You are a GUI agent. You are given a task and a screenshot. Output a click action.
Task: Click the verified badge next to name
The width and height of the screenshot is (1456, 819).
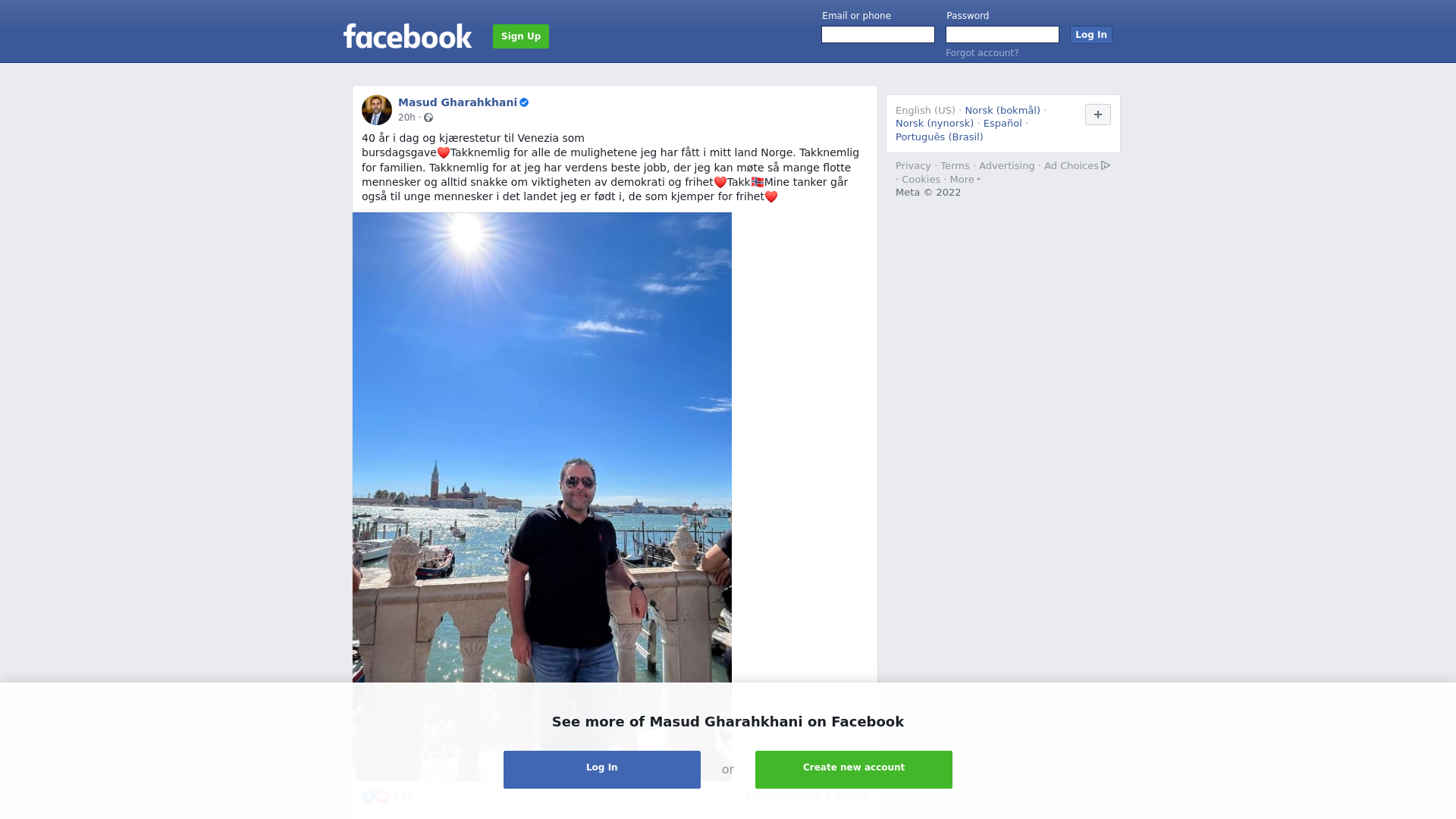click(x=524, y=102)
